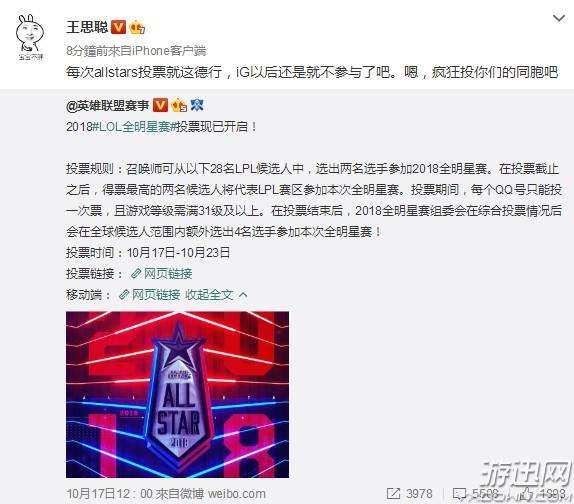Collapse the post with 收起全文

(209, 295)
